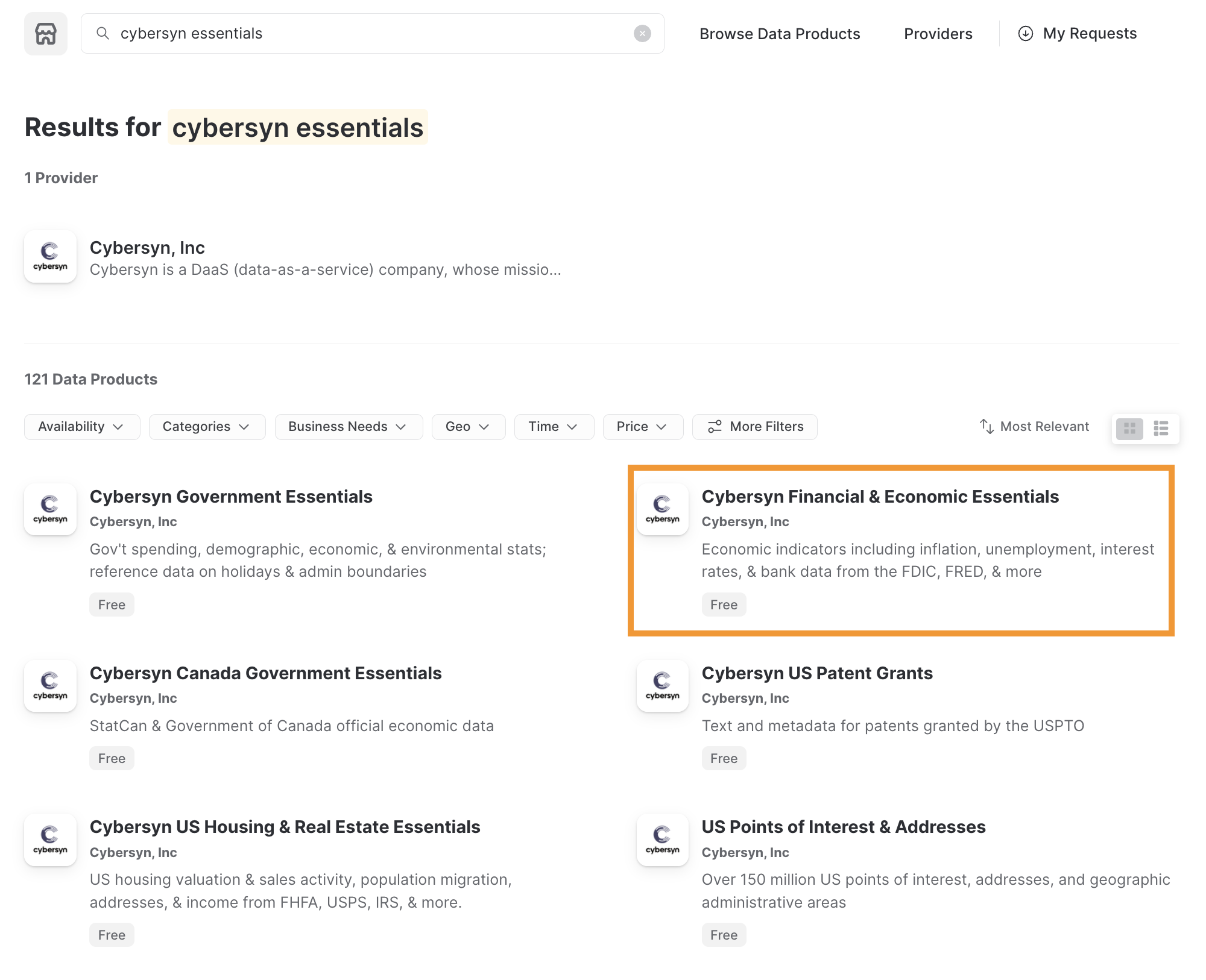The width and height of the screenshot is (1206, 980).
Task: Open the Geo filter dropdown
Action: pos(468,427)
